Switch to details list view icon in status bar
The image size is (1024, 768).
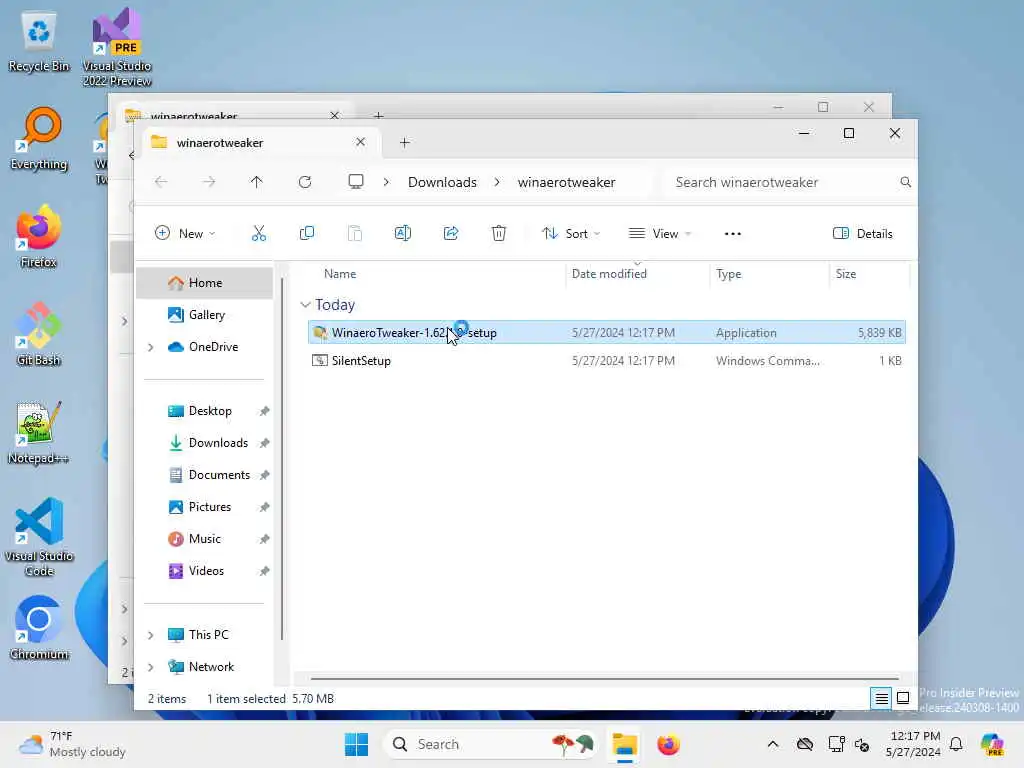pyautogui.click(x=881, y=699)
